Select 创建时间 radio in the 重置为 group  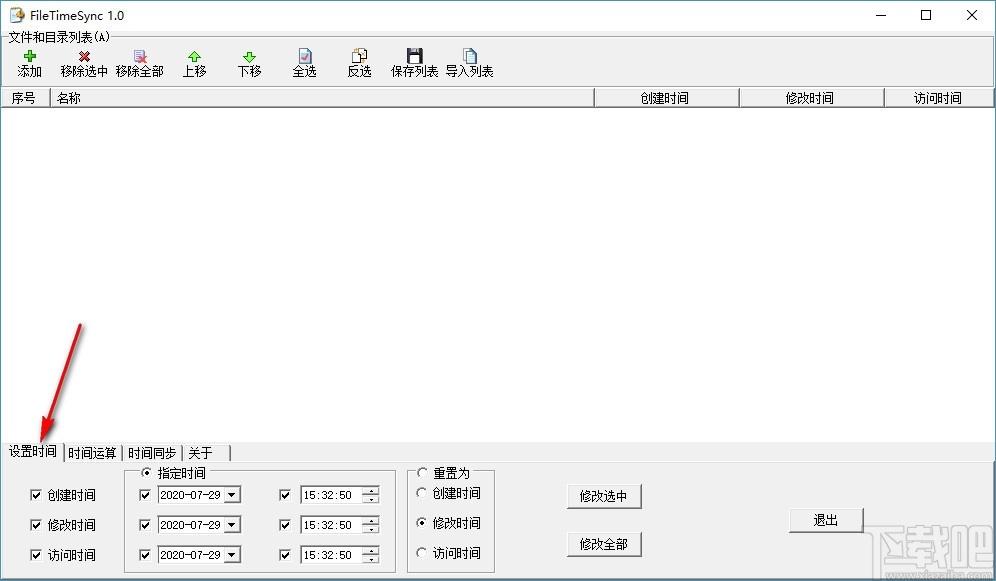pyautogui.click(x=421, y=493)
